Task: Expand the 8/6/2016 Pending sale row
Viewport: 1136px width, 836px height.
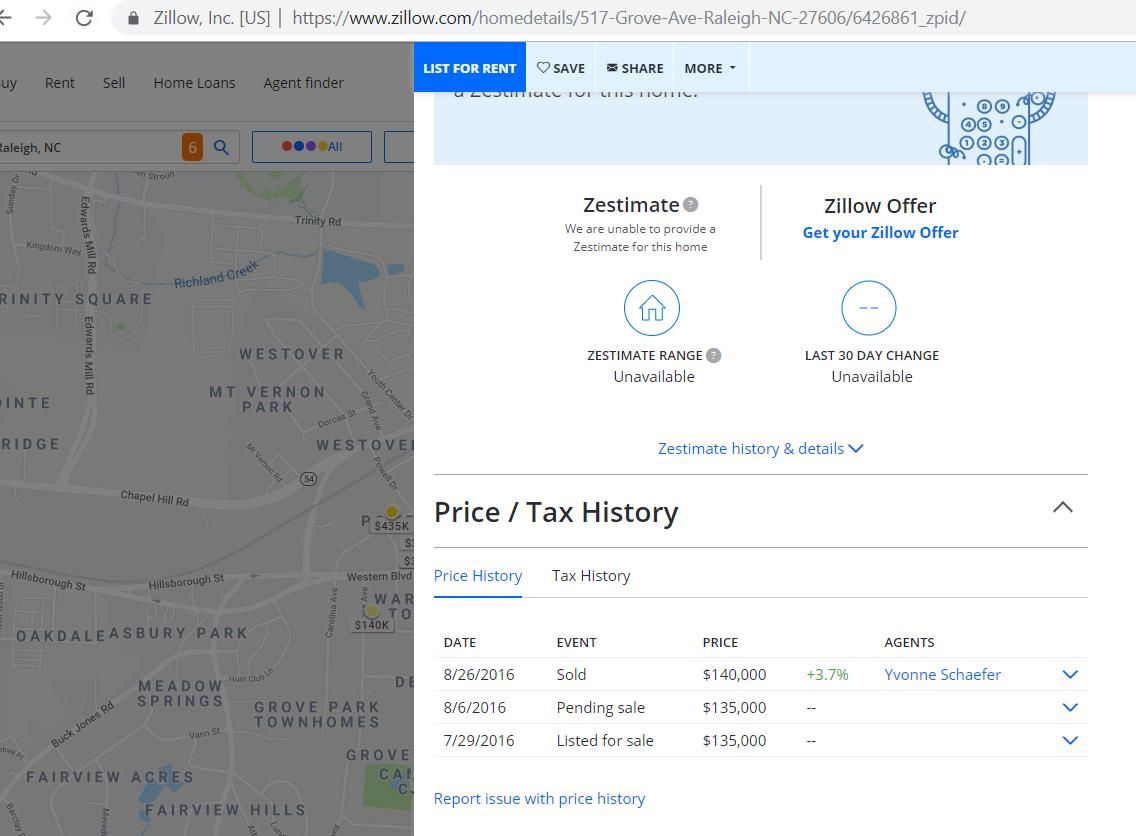Action: point(1070,708)
